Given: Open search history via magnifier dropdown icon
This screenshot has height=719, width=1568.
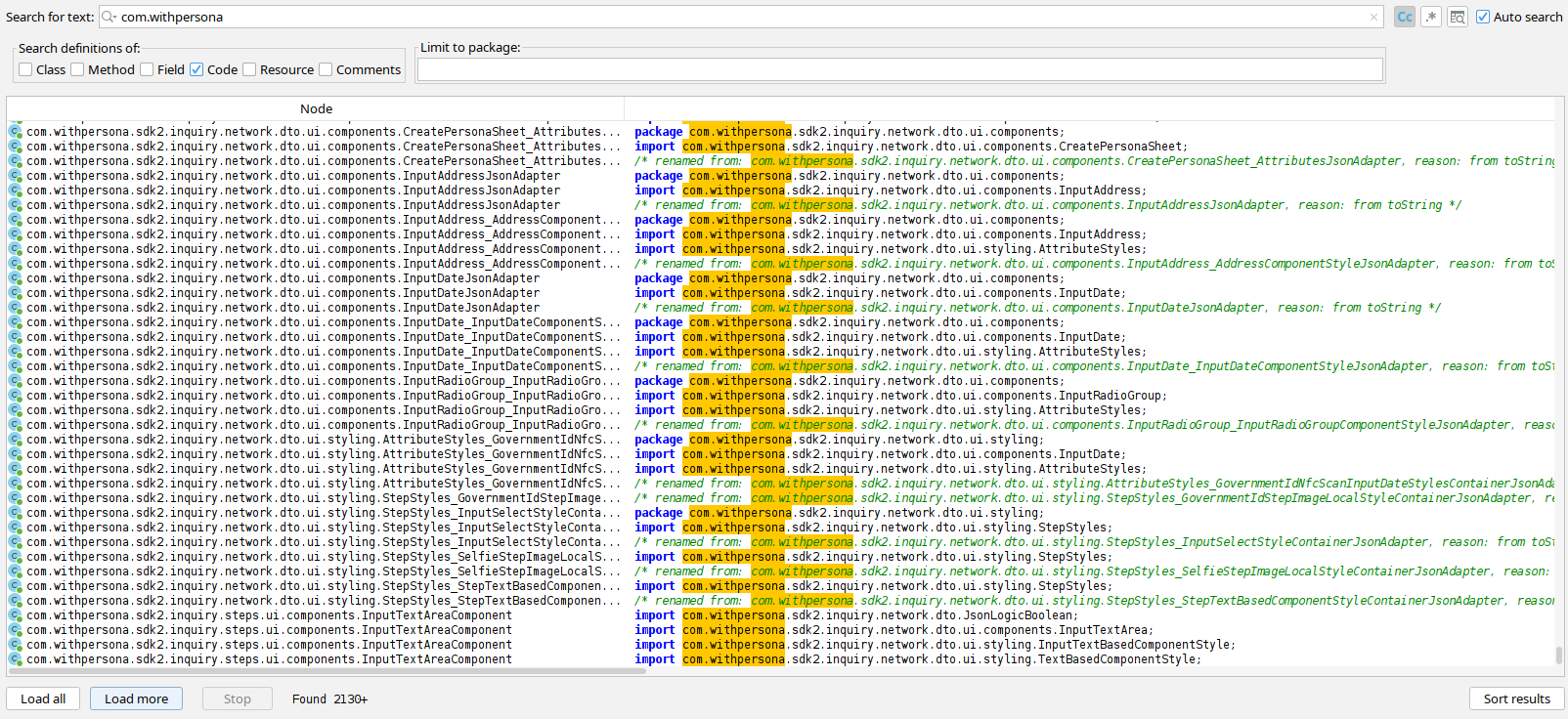Looking at the screenshot, I should tap(109, 17).
